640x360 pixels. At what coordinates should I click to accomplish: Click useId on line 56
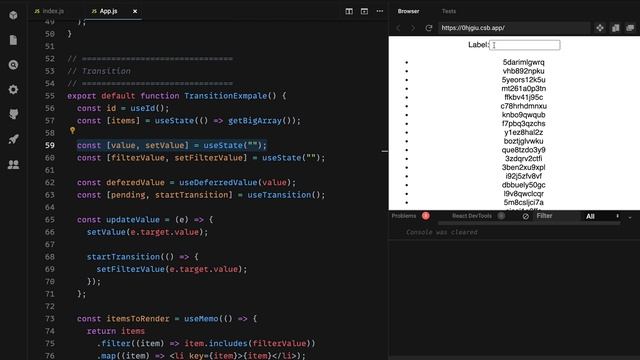tap(142, 108)
